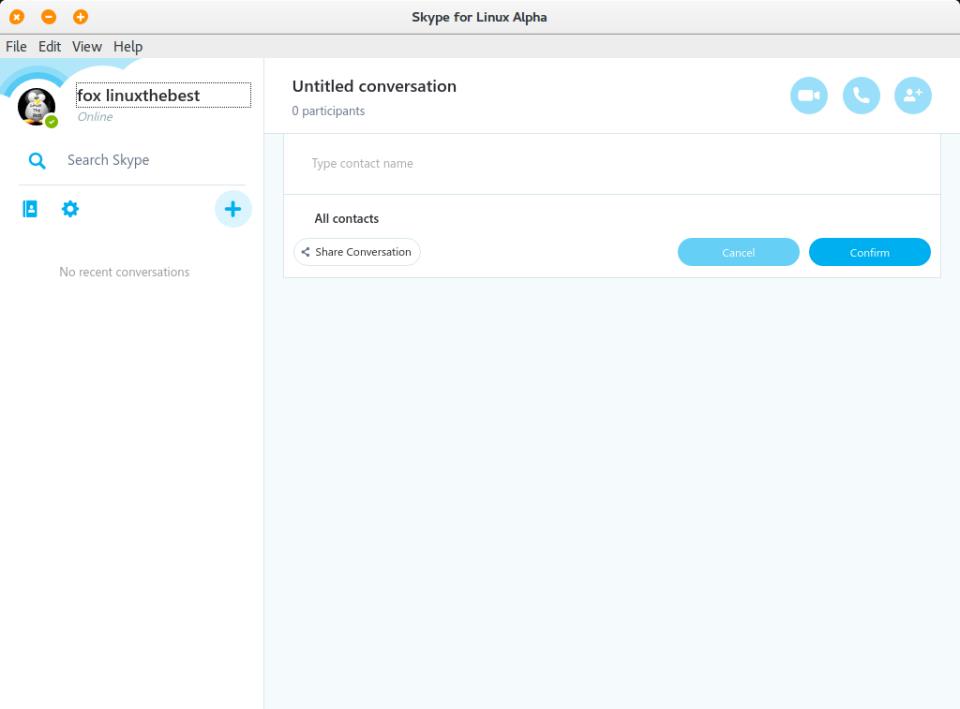Open the View menu
This screenshot has height=709, width=960.
(x=87, y=46)
